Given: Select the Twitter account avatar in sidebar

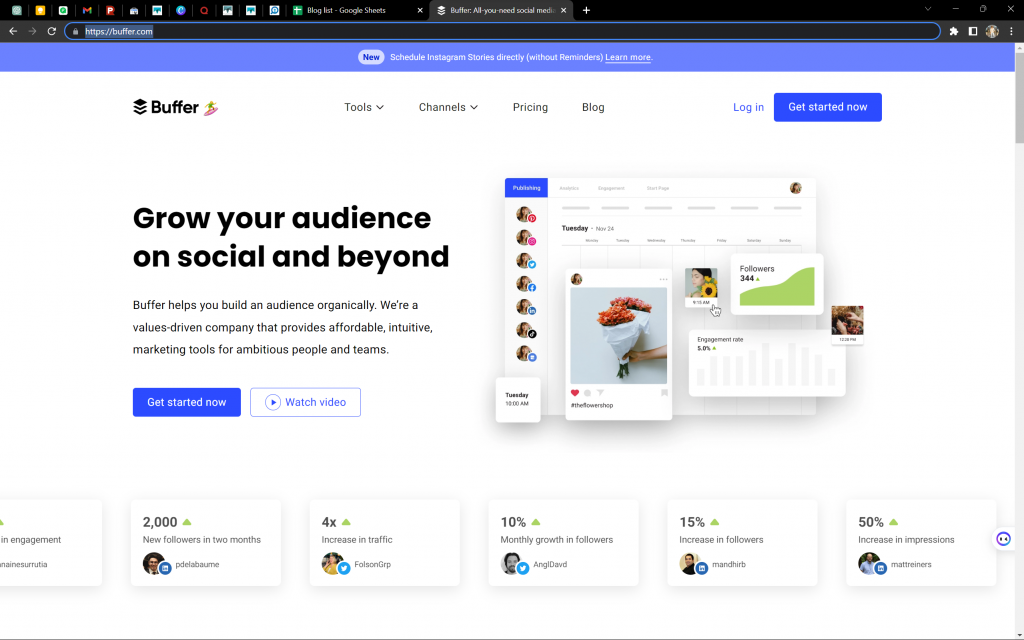Looking at the screenshot, I should 526,261.
